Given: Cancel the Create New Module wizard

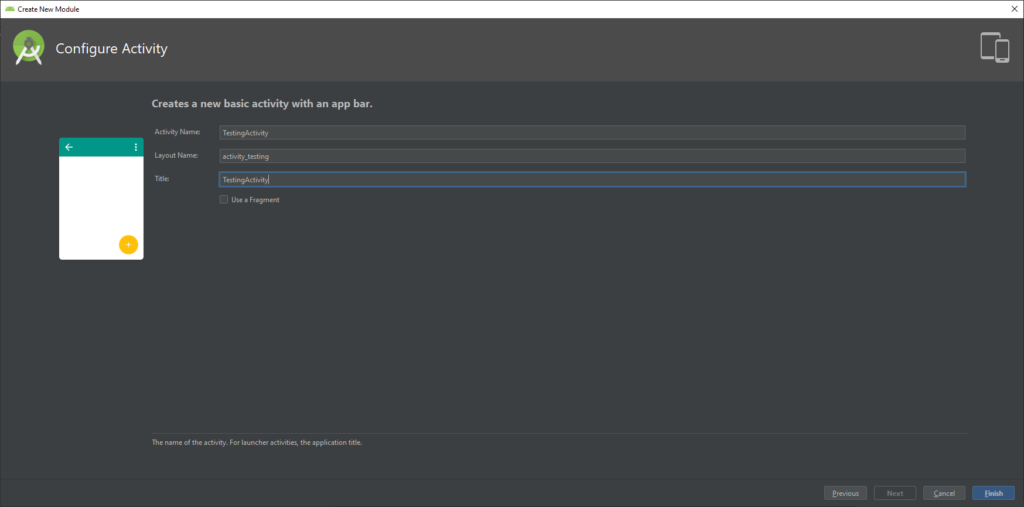Looking at the screenshot, I should tap(944, 493).
